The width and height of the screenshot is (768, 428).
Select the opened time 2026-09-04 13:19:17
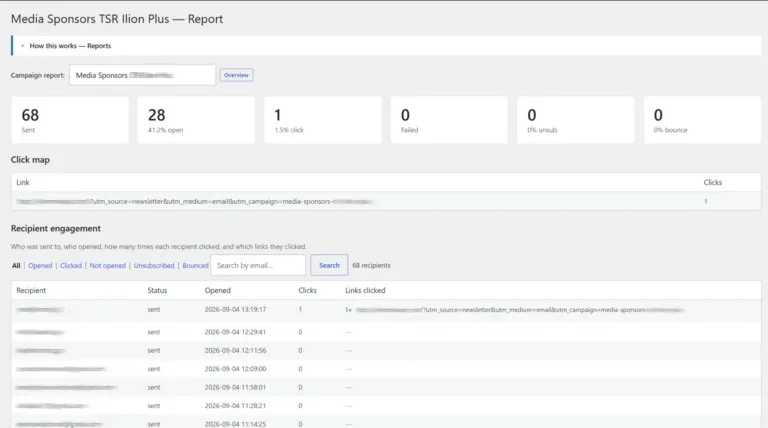click(235, 309)
